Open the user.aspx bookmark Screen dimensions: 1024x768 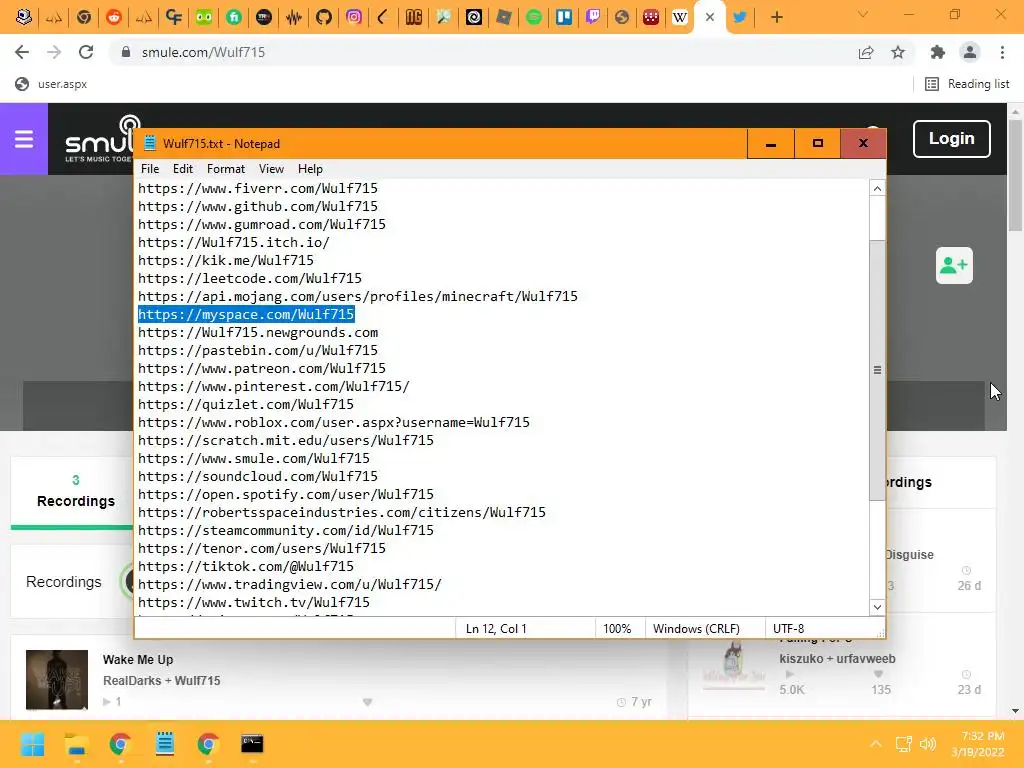point(51,84)
